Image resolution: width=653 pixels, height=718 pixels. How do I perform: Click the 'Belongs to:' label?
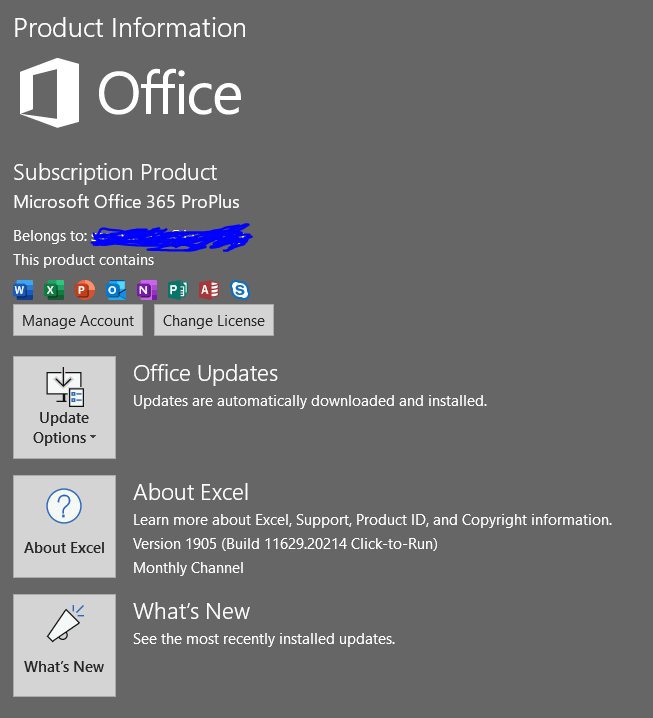point(50,236)
